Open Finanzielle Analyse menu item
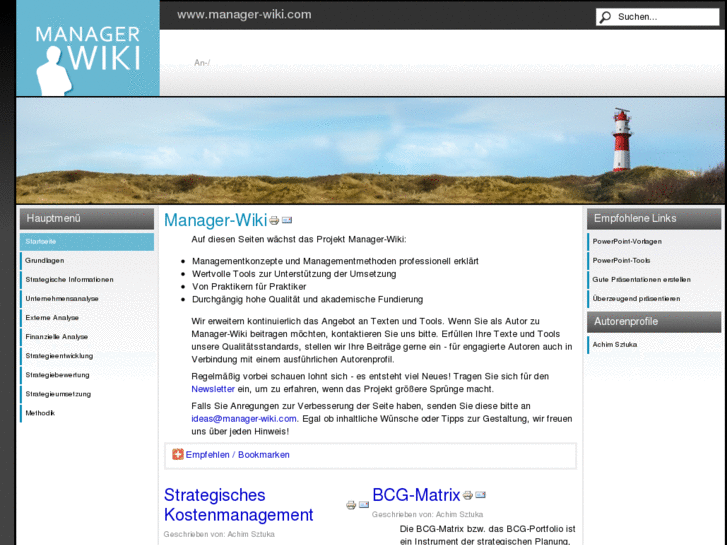Viewport: 727px width, 545px height. (87, 337)
